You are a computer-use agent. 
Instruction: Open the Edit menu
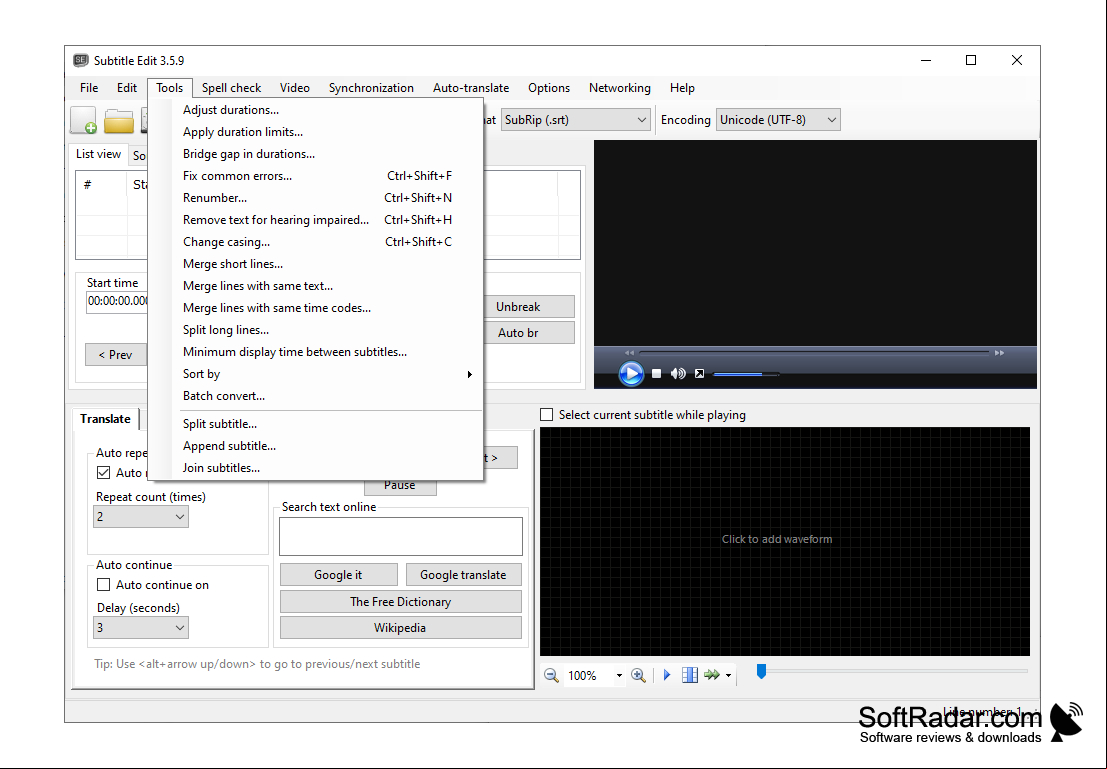(127, 88)
